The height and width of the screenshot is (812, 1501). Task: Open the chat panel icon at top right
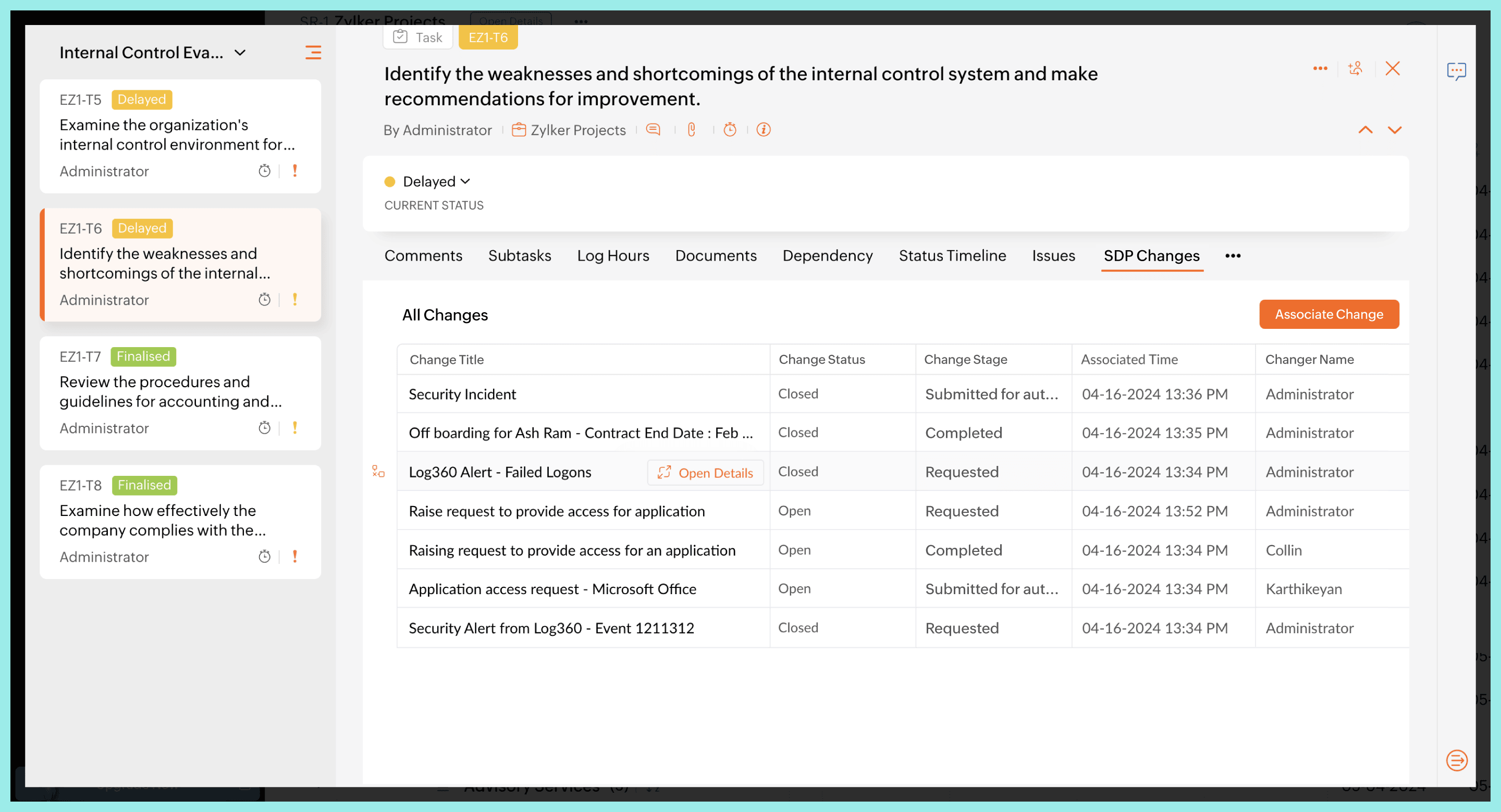tap(1456, 71)
